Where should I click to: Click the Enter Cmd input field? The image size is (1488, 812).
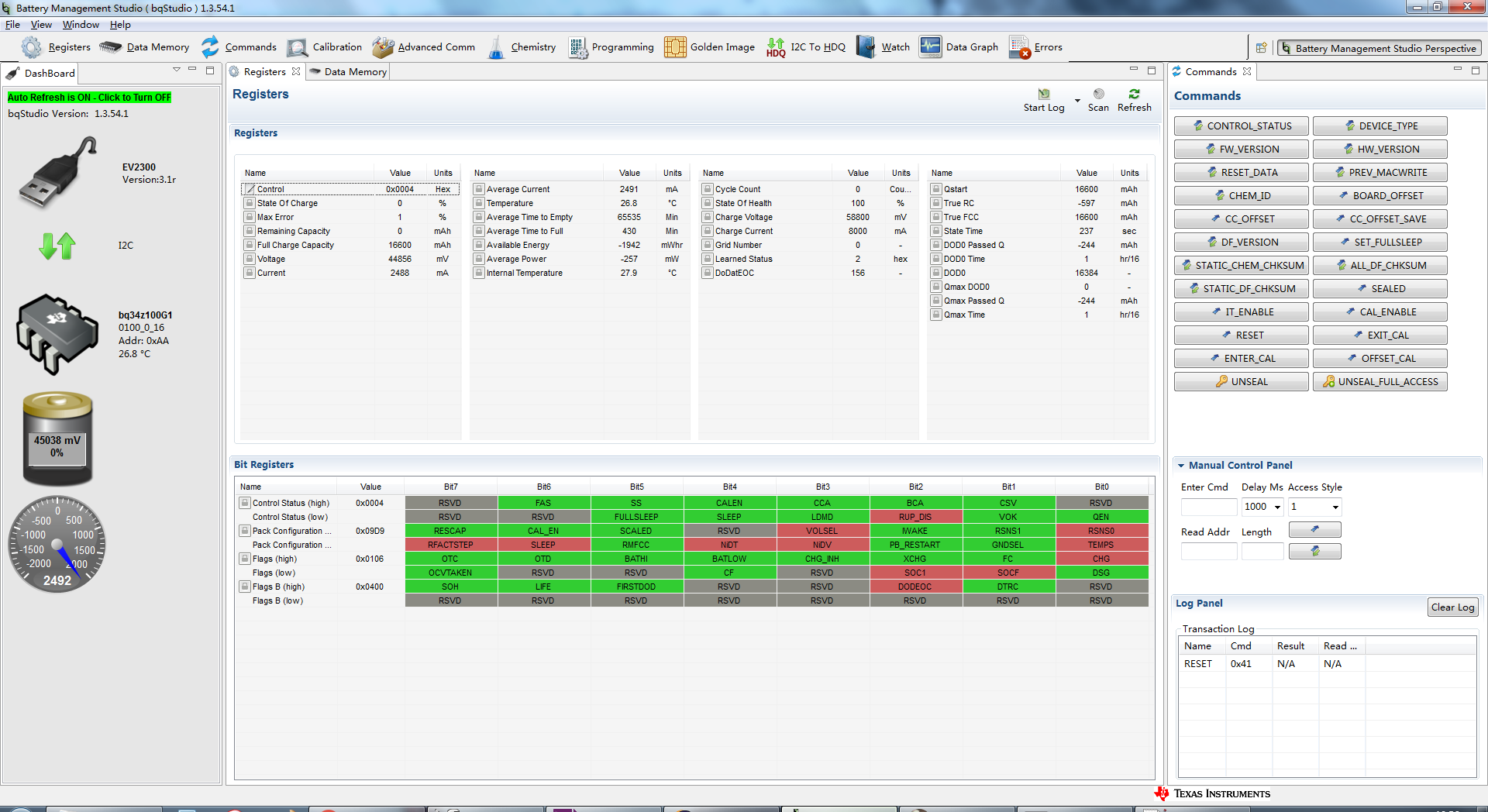pyautogui.click(x=1208, y=507)
